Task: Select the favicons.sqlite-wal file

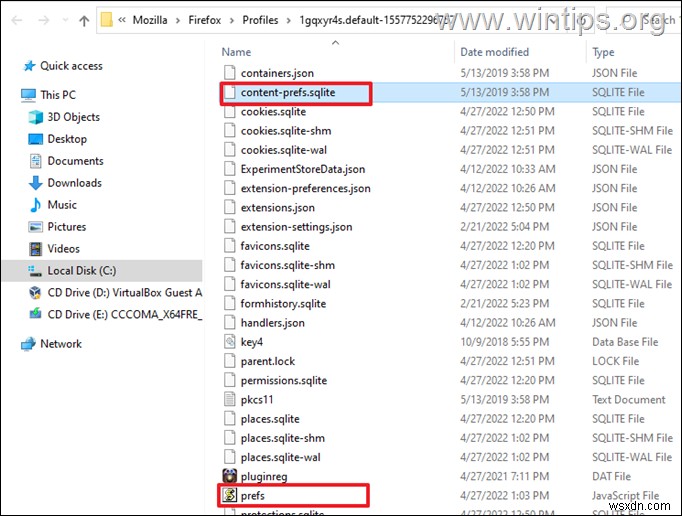Action: click(285, 285)
